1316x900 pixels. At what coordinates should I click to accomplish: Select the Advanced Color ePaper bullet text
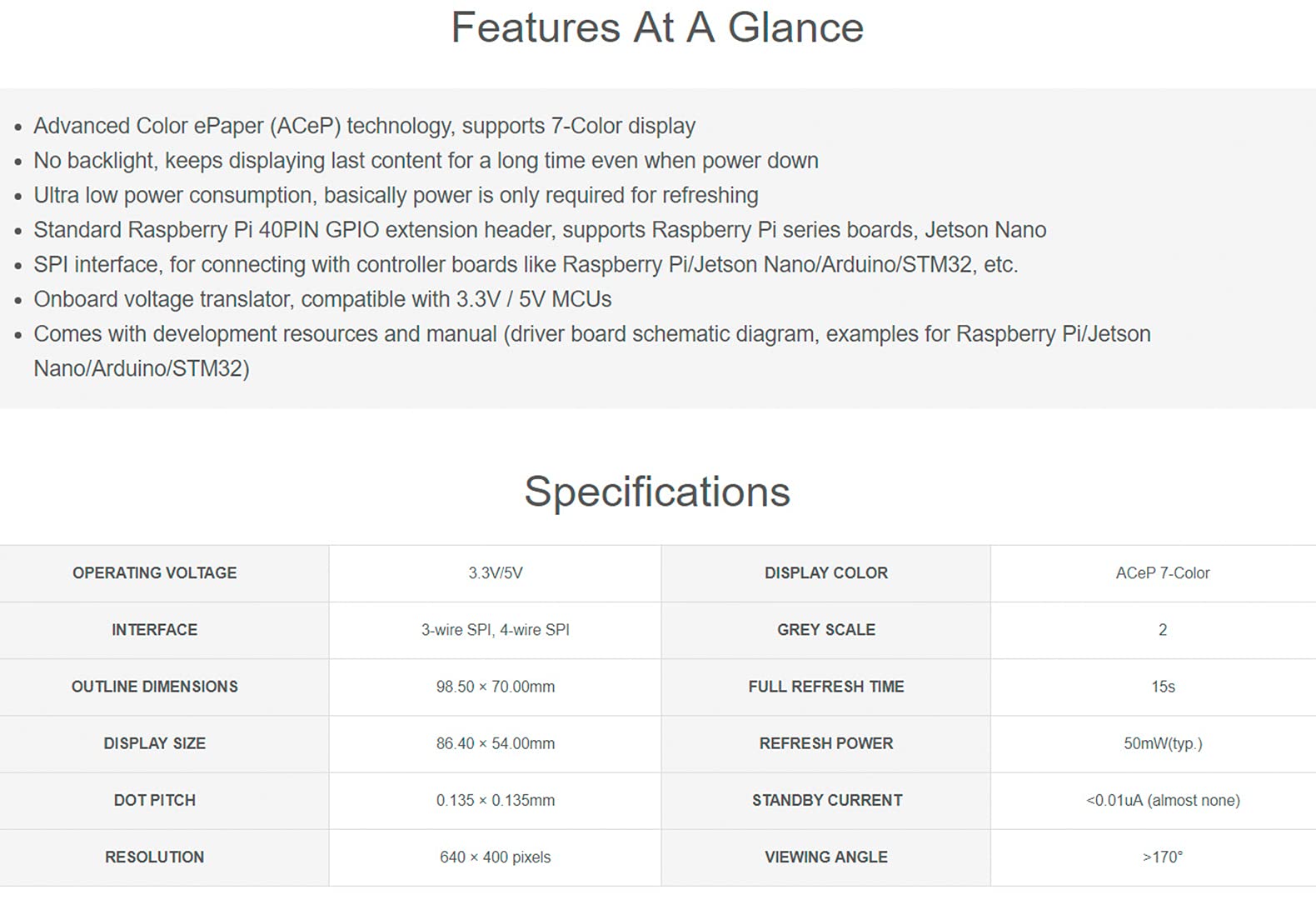364,126
